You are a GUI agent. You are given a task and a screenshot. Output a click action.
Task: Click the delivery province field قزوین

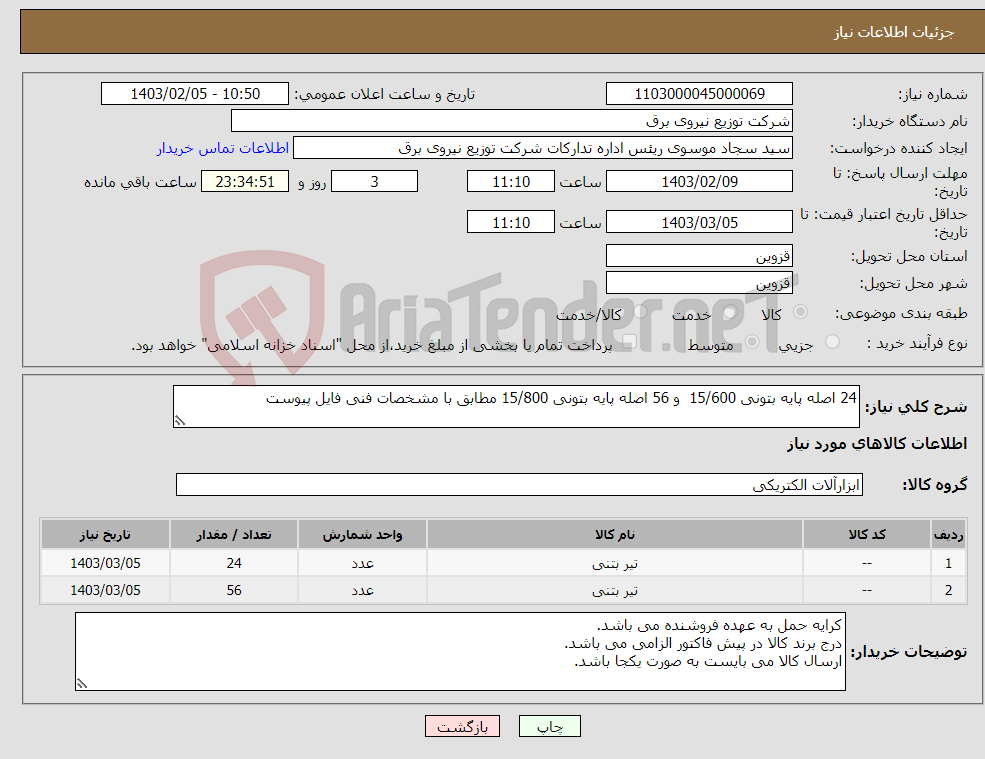point(699,256)
